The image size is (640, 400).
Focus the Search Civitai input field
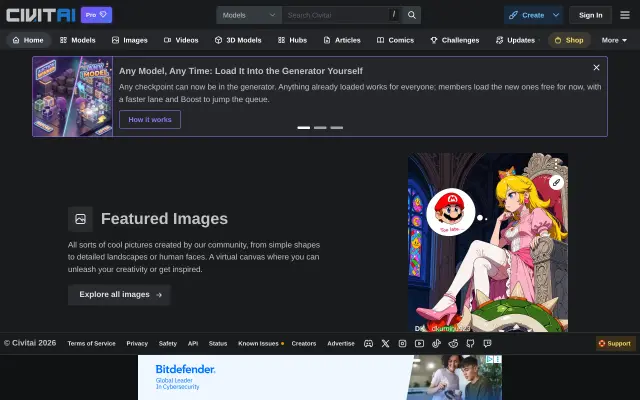click(x=342, y=15)
